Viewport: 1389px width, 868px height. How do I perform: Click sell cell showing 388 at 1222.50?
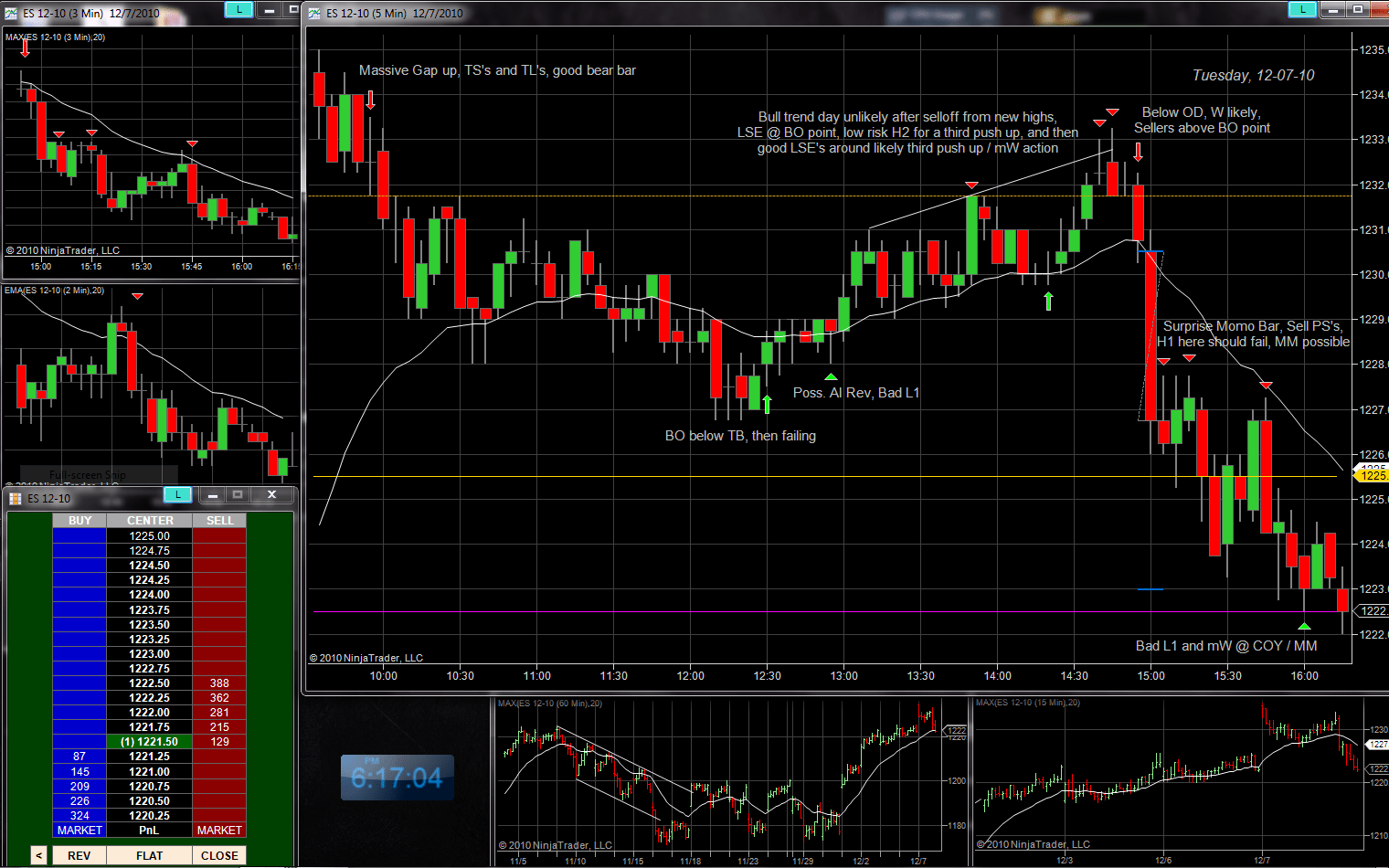(219, 683)
